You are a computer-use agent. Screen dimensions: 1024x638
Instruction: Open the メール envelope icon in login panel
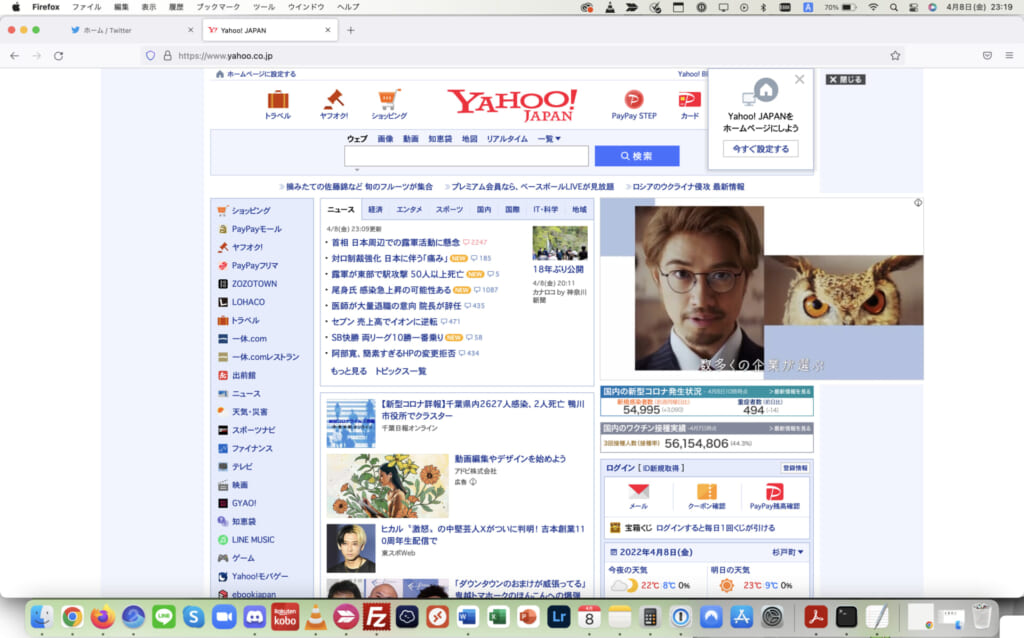click(638, 492)
